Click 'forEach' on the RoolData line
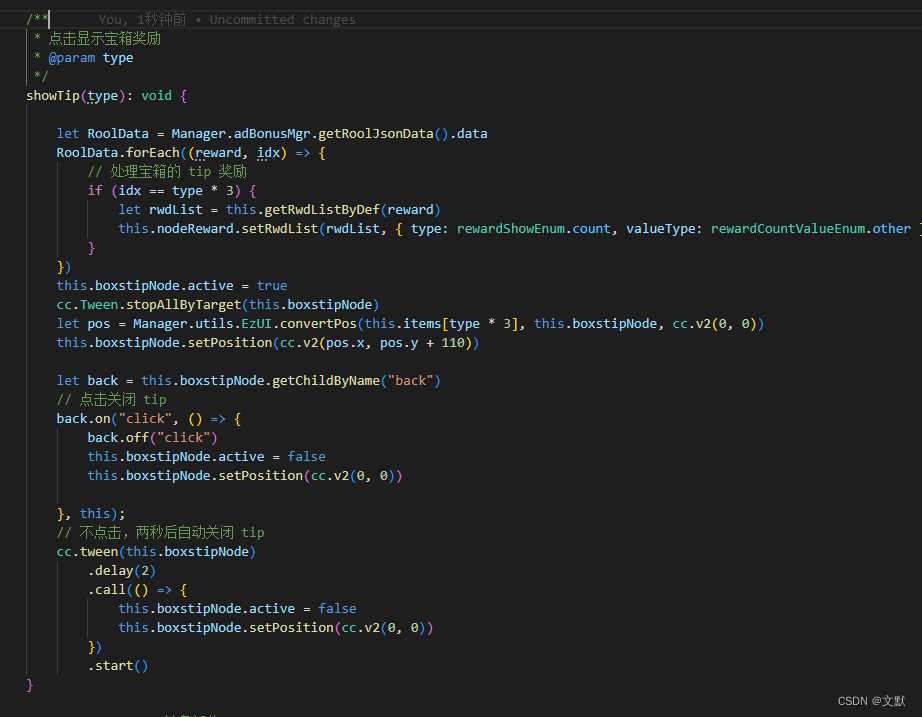922x717 pixels. pyautogui.click(x=153, y=153)
